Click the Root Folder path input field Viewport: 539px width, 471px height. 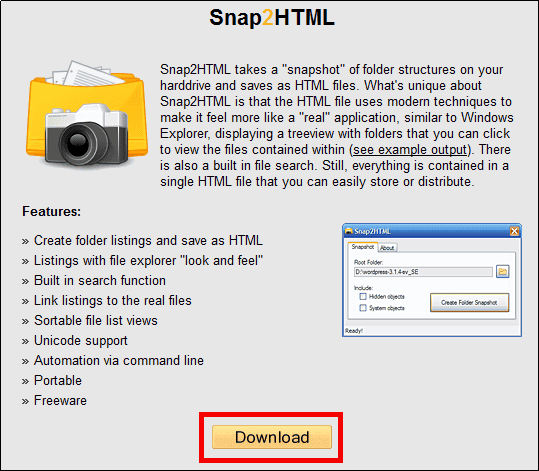coord(423,272)
